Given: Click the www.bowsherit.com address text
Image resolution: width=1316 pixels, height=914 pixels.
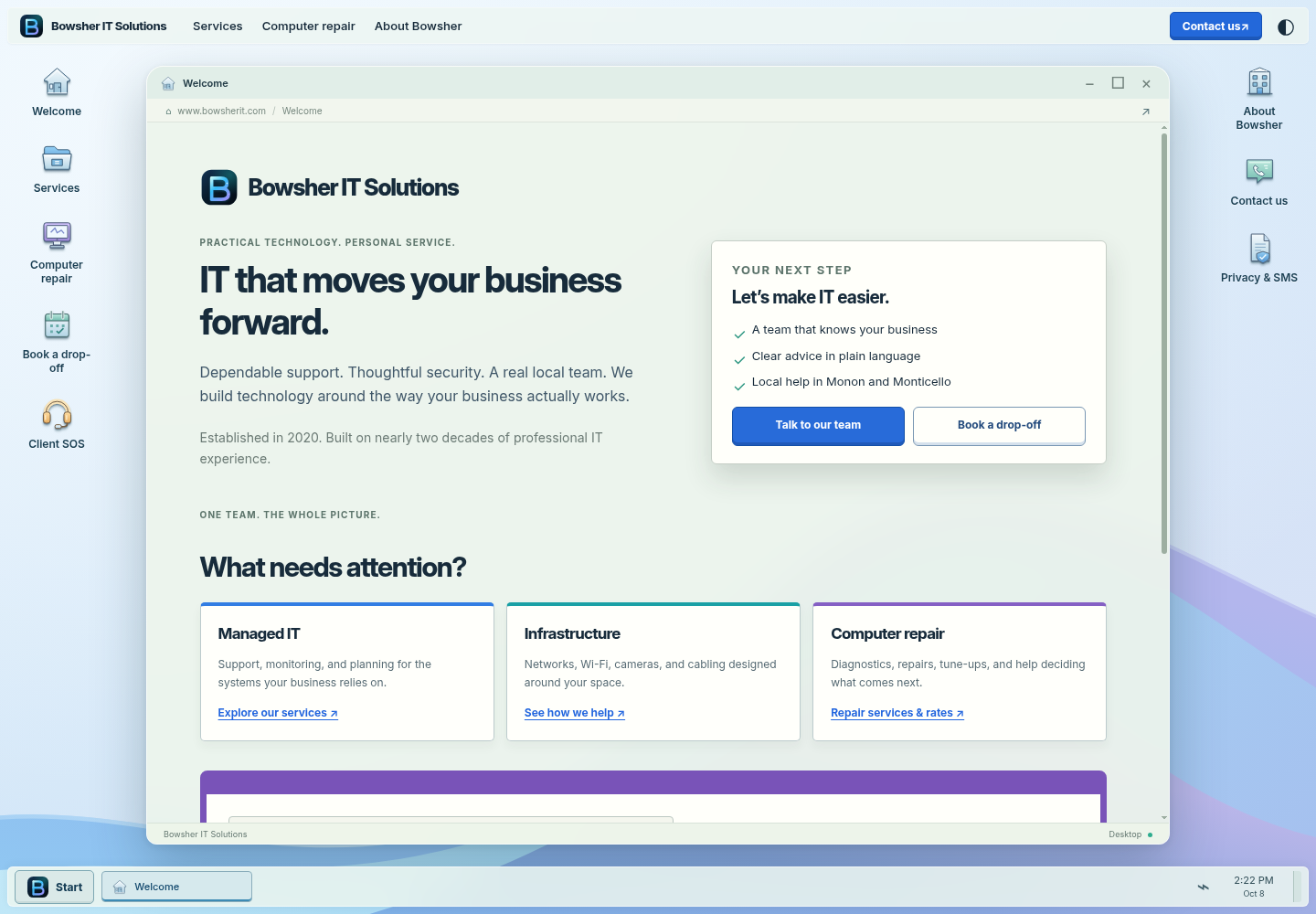Looking at the screenshot, I should coord(222,112).
